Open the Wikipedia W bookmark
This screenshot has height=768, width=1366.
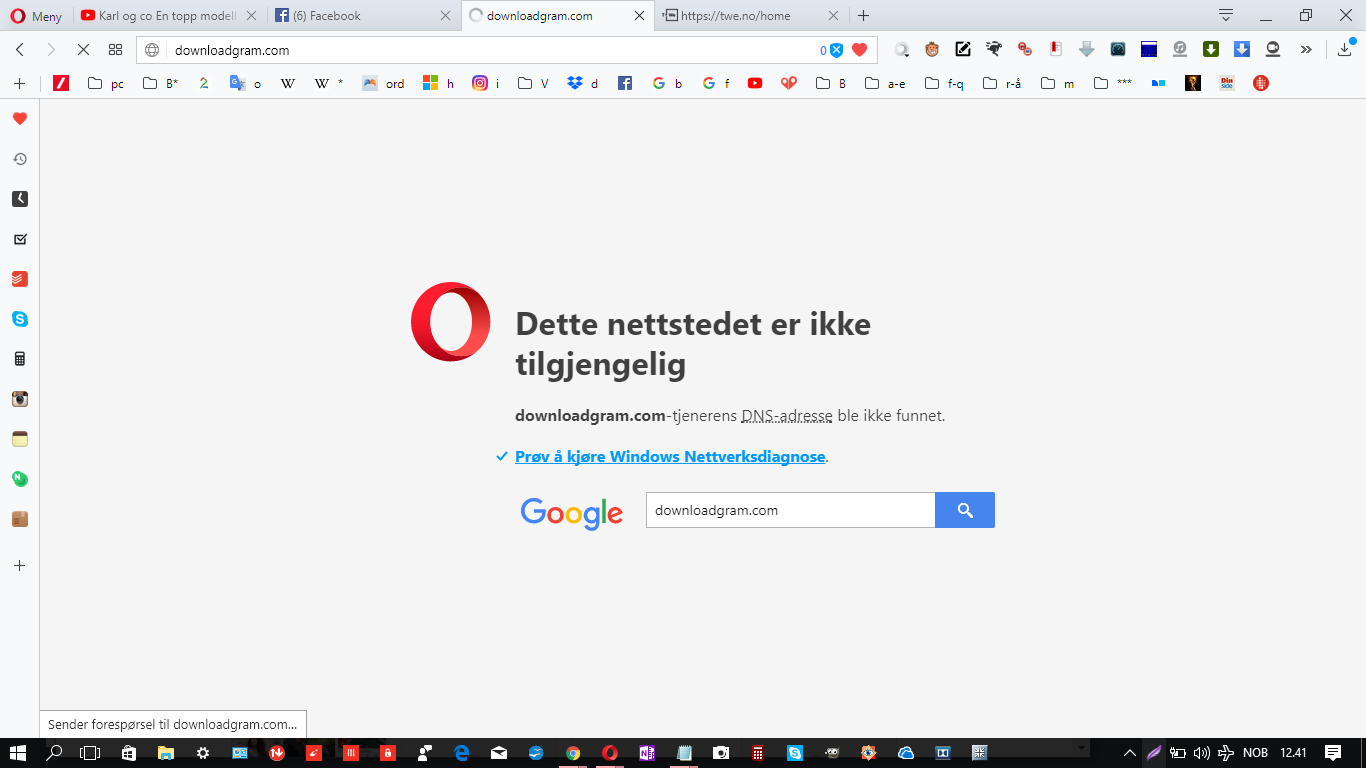(288, 84)
